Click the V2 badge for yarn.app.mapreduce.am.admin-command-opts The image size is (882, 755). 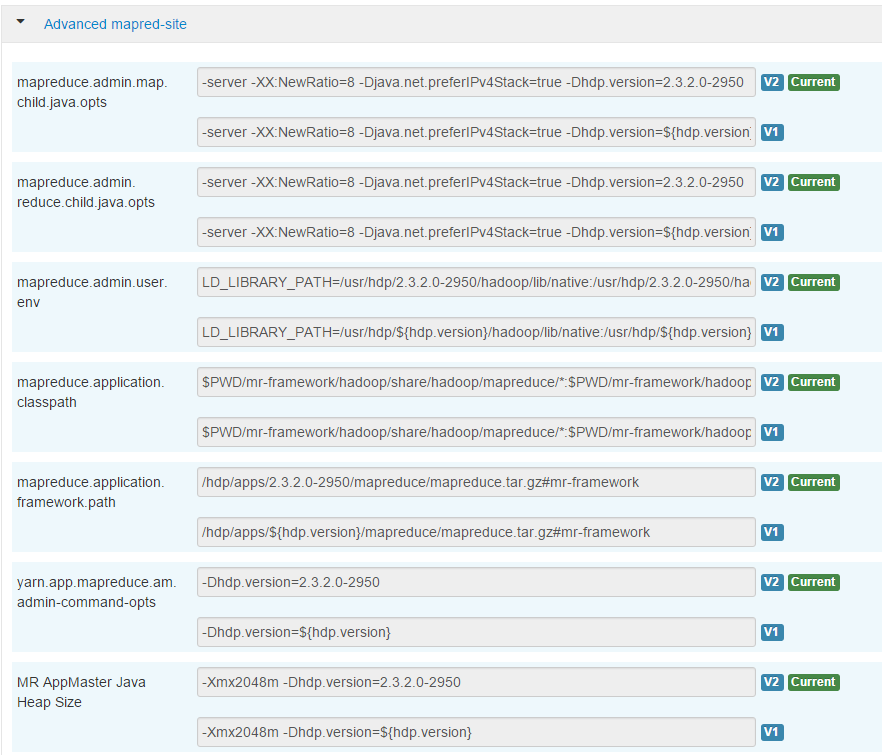771,582
